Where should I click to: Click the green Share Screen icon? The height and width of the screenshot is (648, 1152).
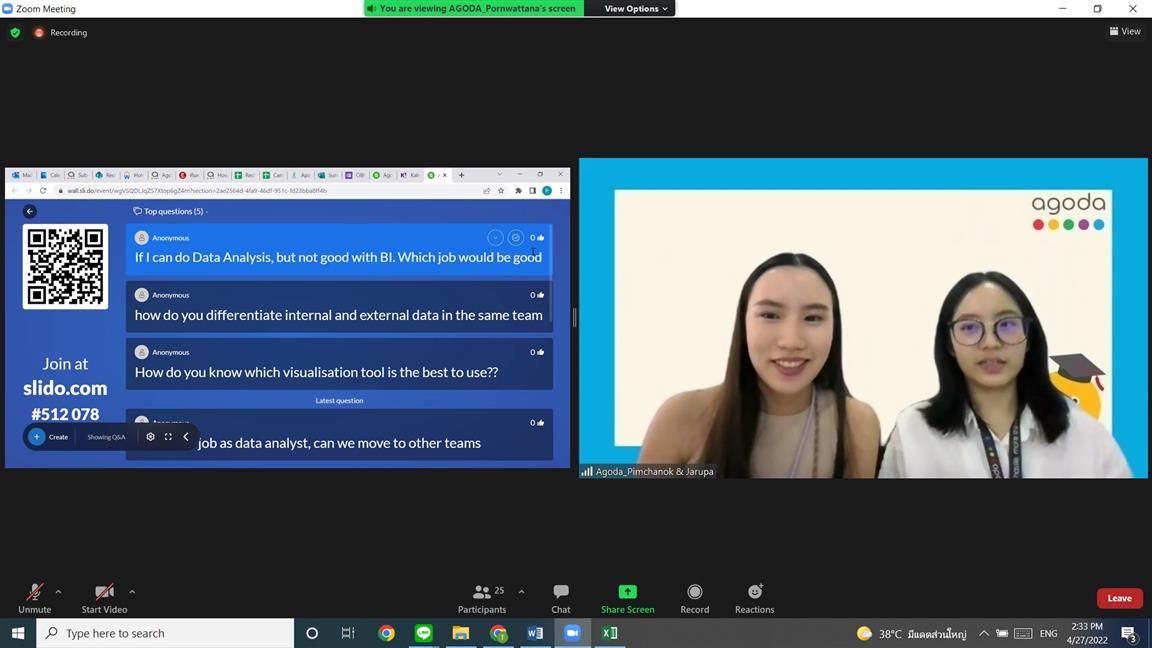627,592
